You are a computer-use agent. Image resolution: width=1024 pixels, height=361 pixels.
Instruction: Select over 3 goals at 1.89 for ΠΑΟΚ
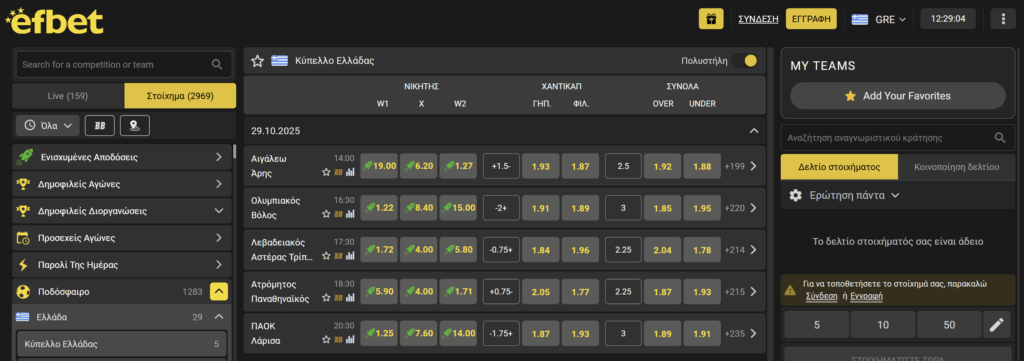[663, 333]
